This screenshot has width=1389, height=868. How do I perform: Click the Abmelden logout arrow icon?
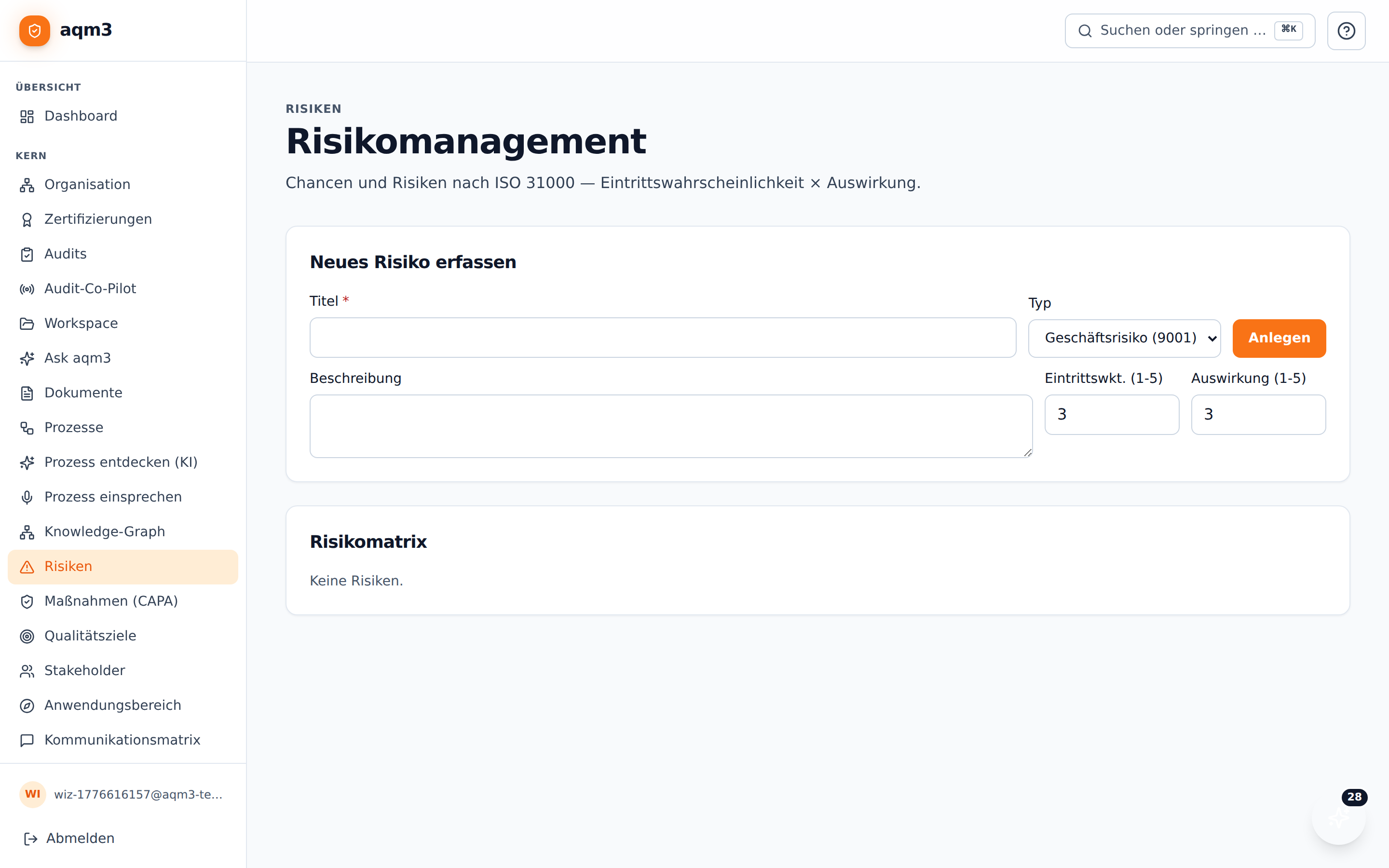(x=30, y=839)
